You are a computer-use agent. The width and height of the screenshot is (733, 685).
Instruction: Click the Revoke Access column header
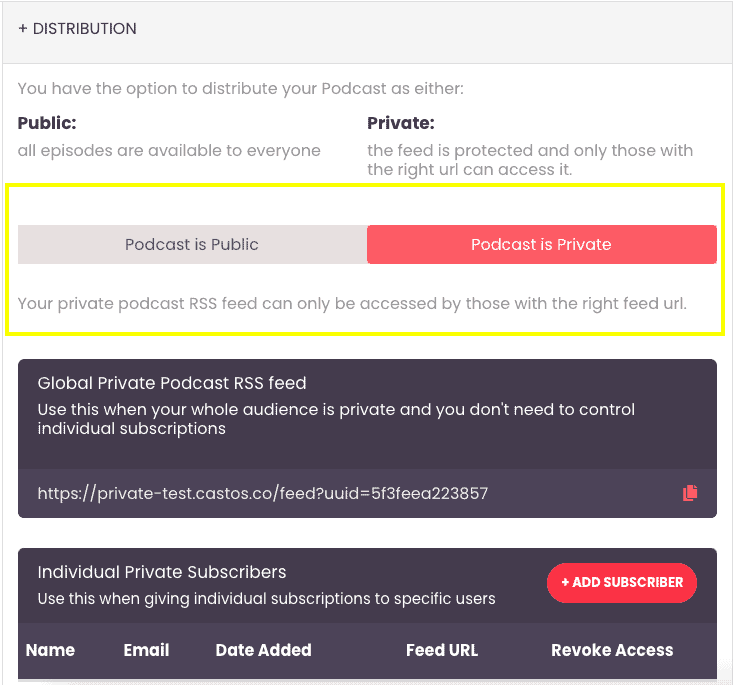[612, 650]
